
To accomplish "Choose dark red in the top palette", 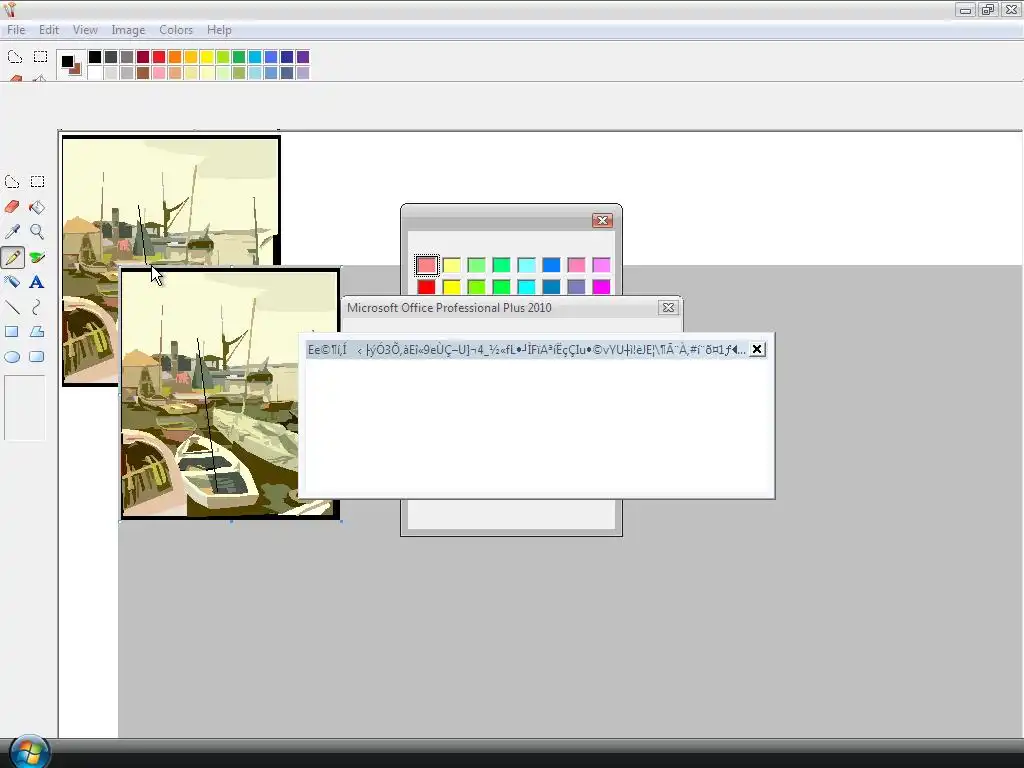I will coord(143,57).
